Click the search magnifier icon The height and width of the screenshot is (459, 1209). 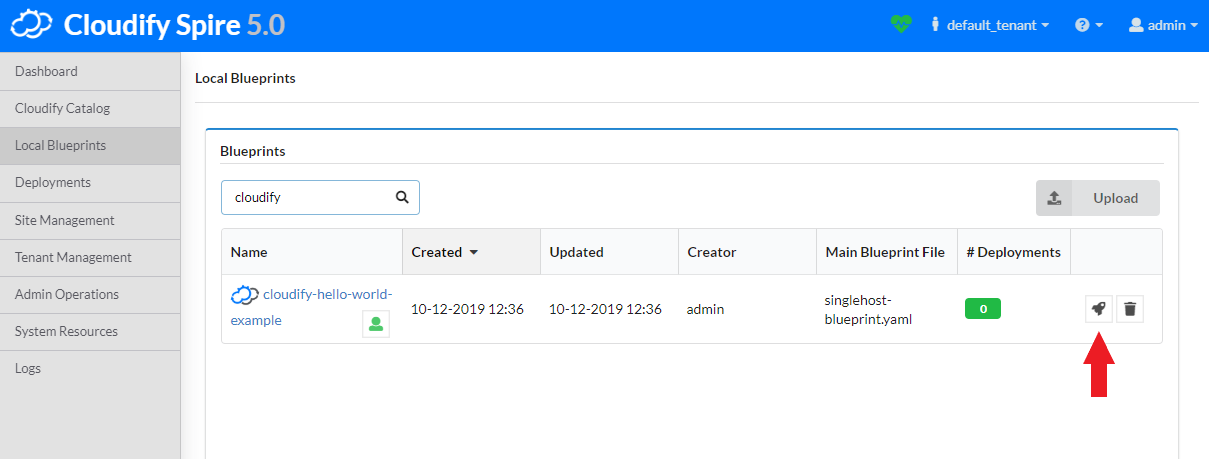pyautogui.click(x=402, y=197)
